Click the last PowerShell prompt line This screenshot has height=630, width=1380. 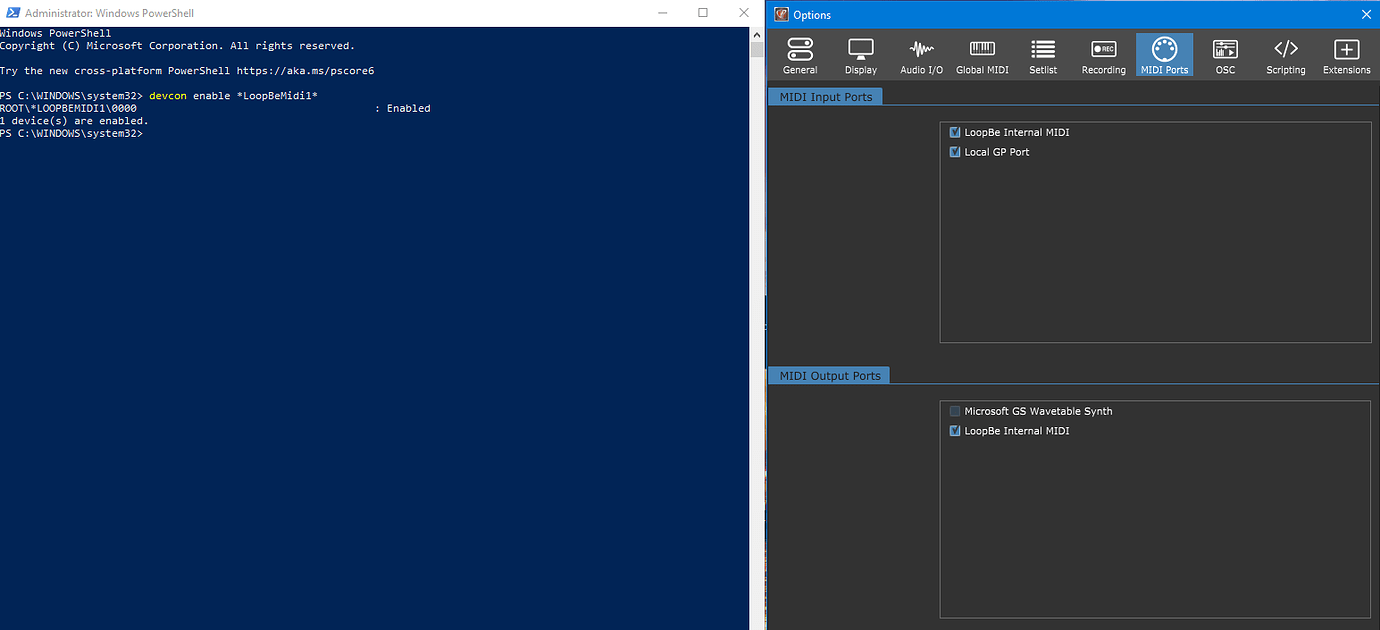[72, 133]
